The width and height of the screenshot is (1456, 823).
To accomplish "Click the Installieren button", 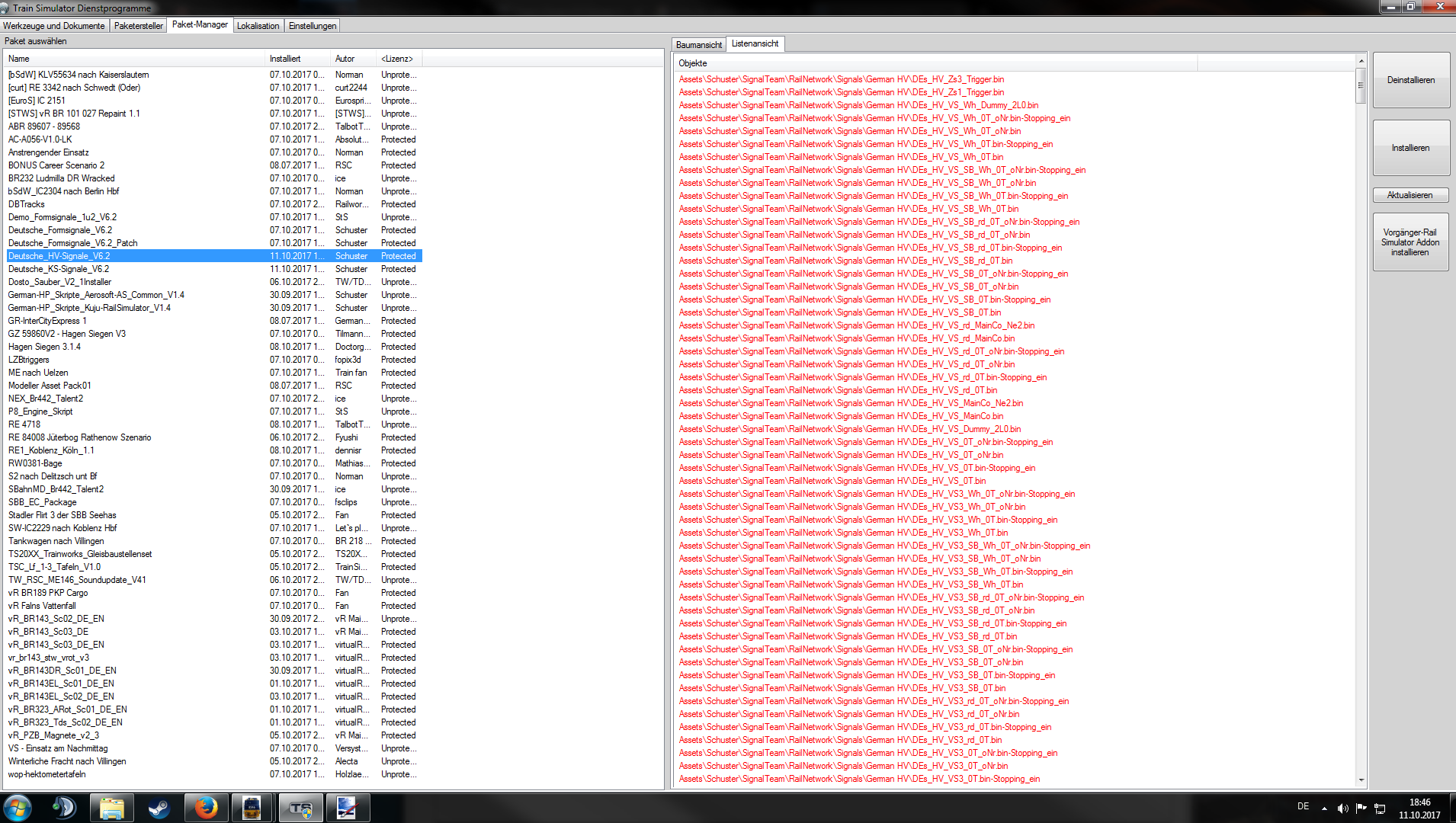I will (x=1411, y=148).
